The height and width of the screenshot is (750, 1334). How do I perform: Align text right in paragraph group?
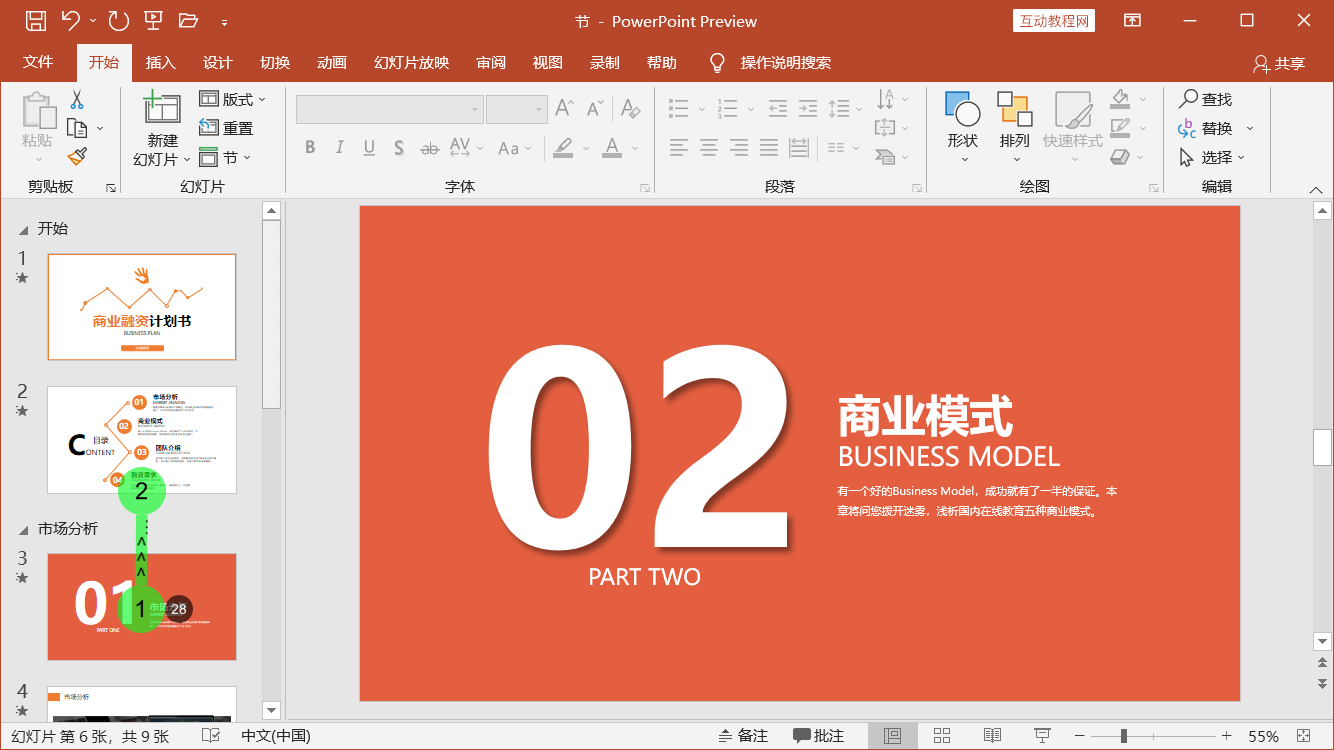tap(739, 148)
